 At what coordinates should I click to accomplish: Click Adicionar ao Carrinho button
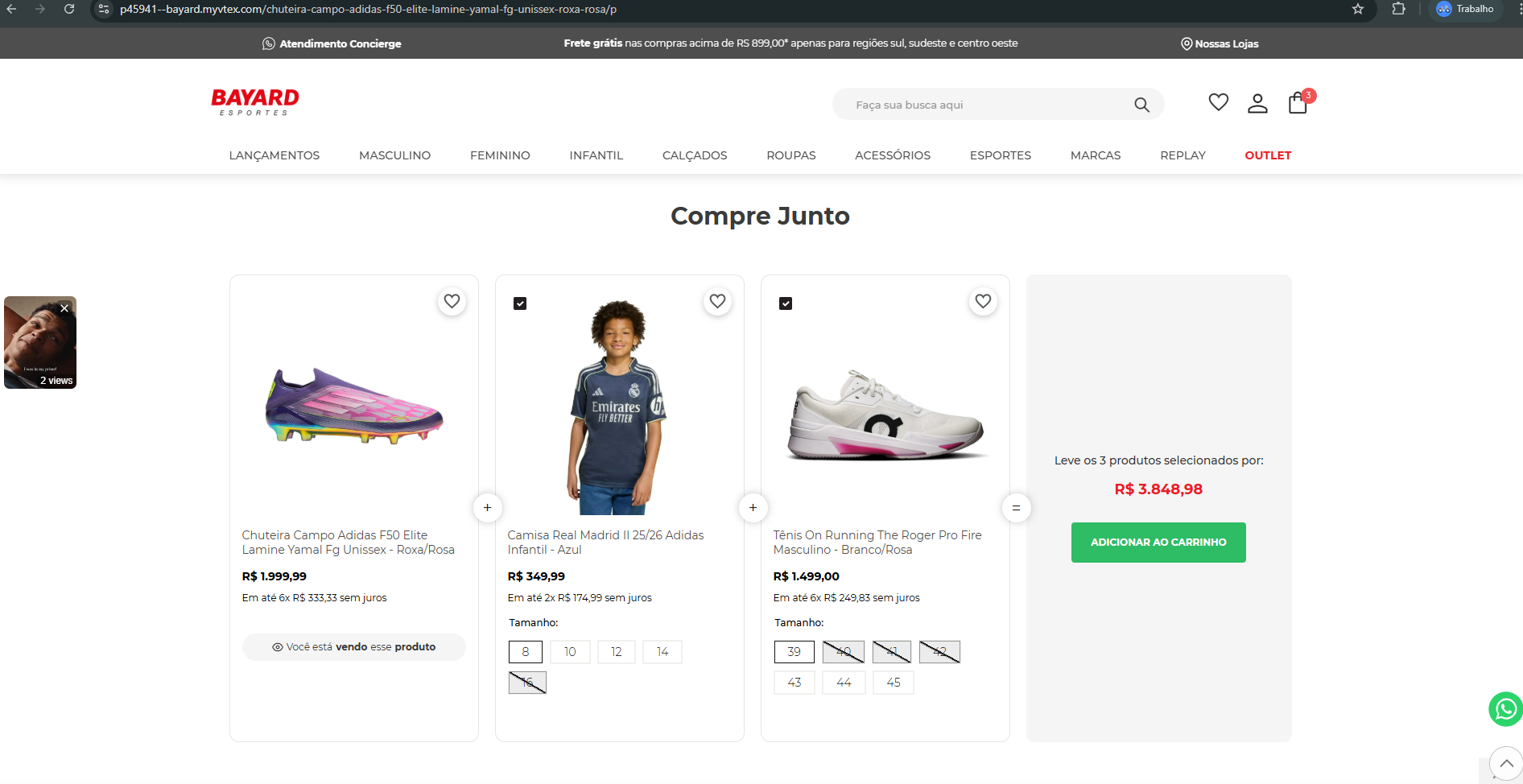coord(1158,543)
